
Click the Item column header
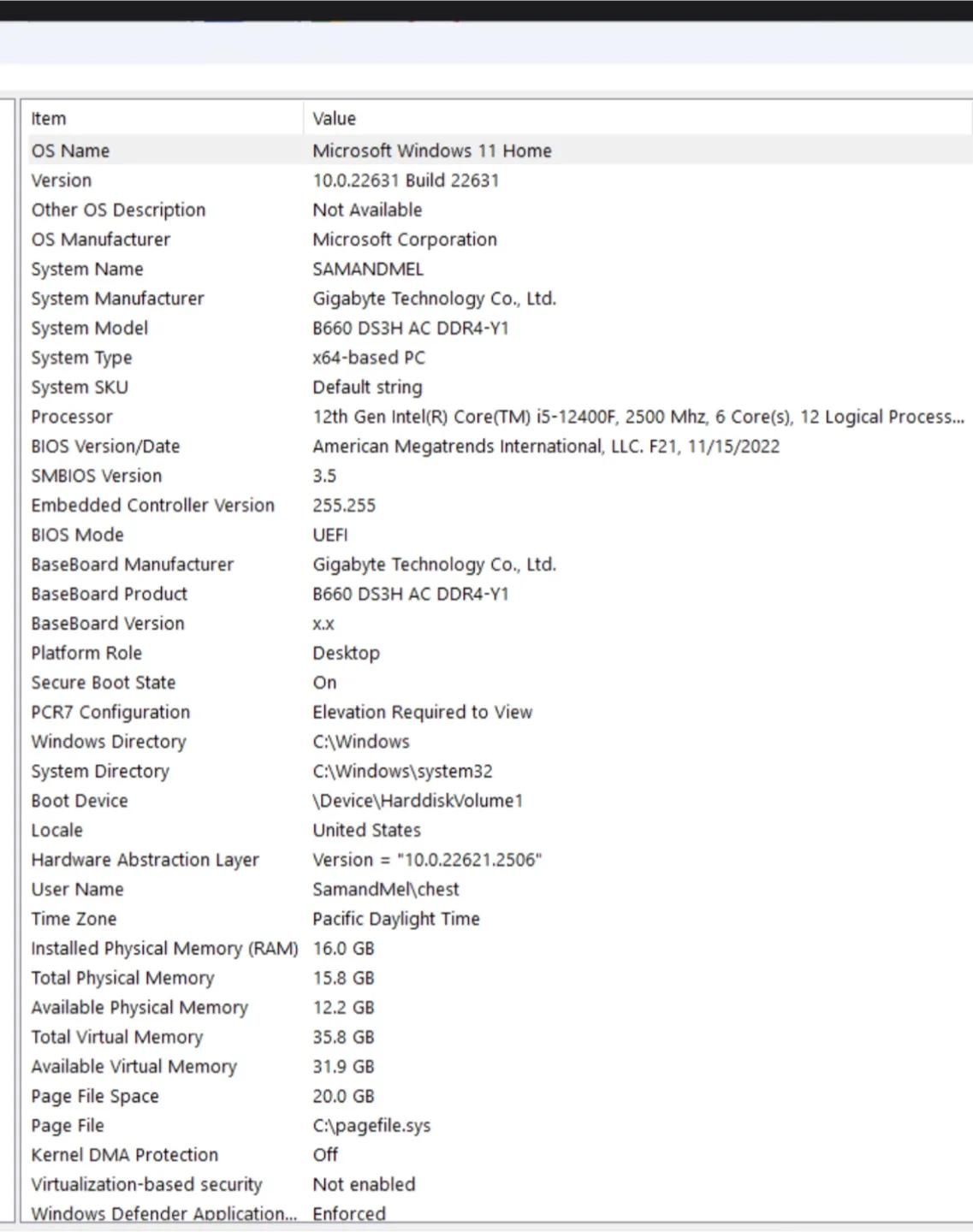[49, 119]
